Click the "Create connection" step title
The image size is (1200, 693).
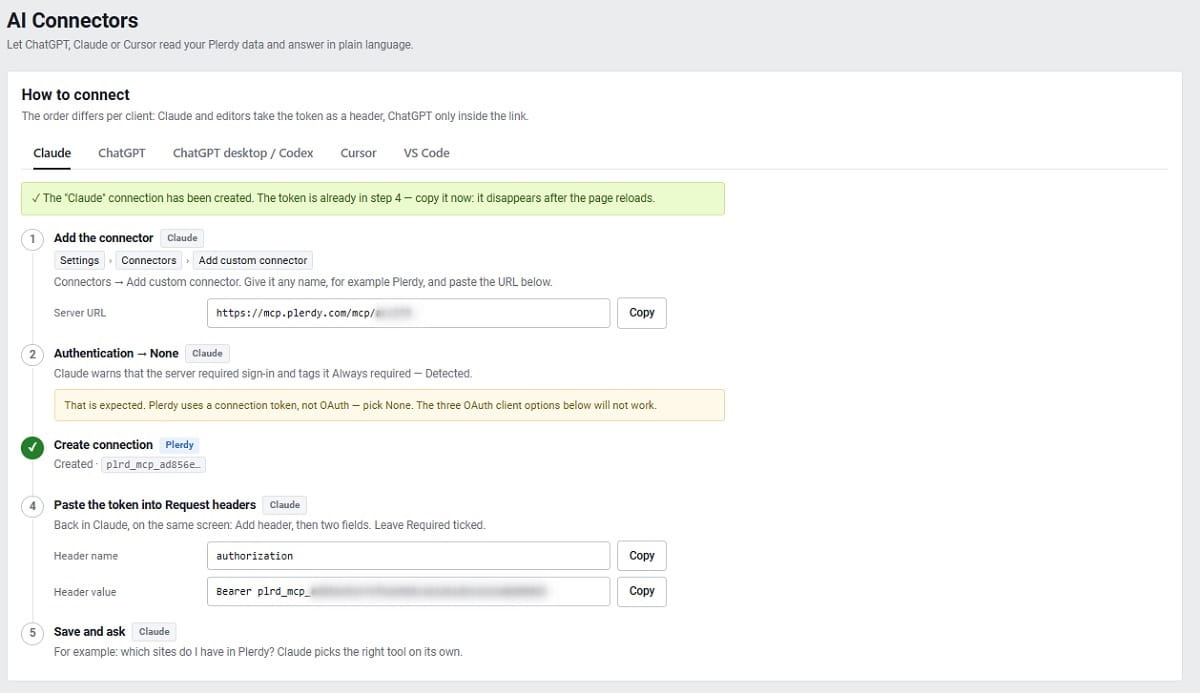(103, 445)
